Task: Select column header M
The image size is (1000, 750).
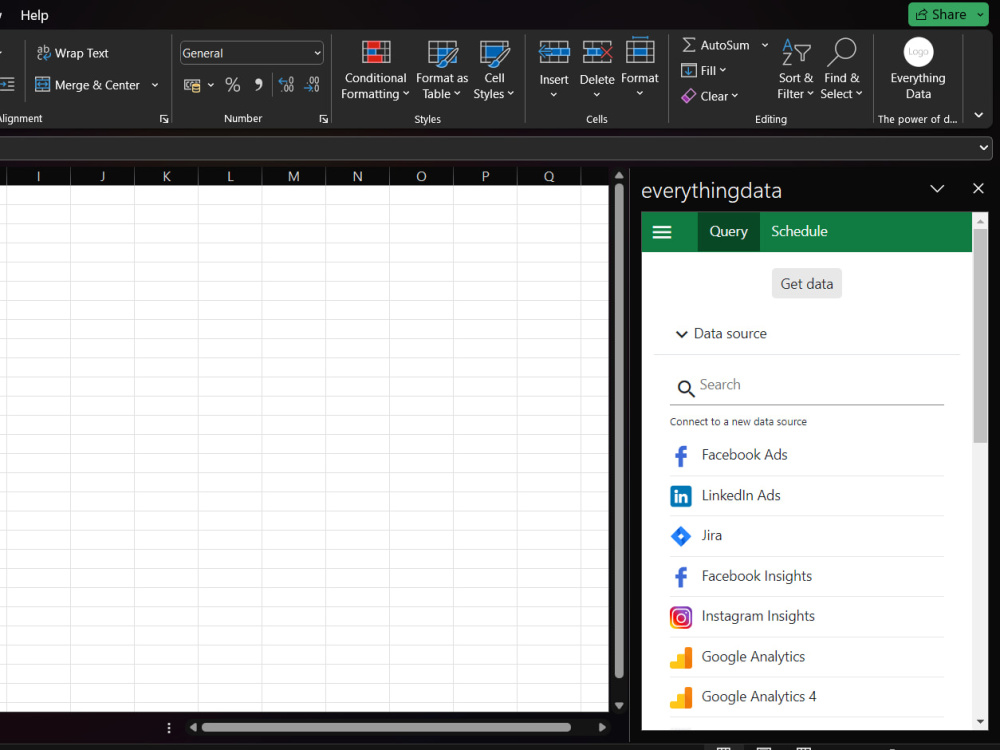Action: tap(293, 177)
